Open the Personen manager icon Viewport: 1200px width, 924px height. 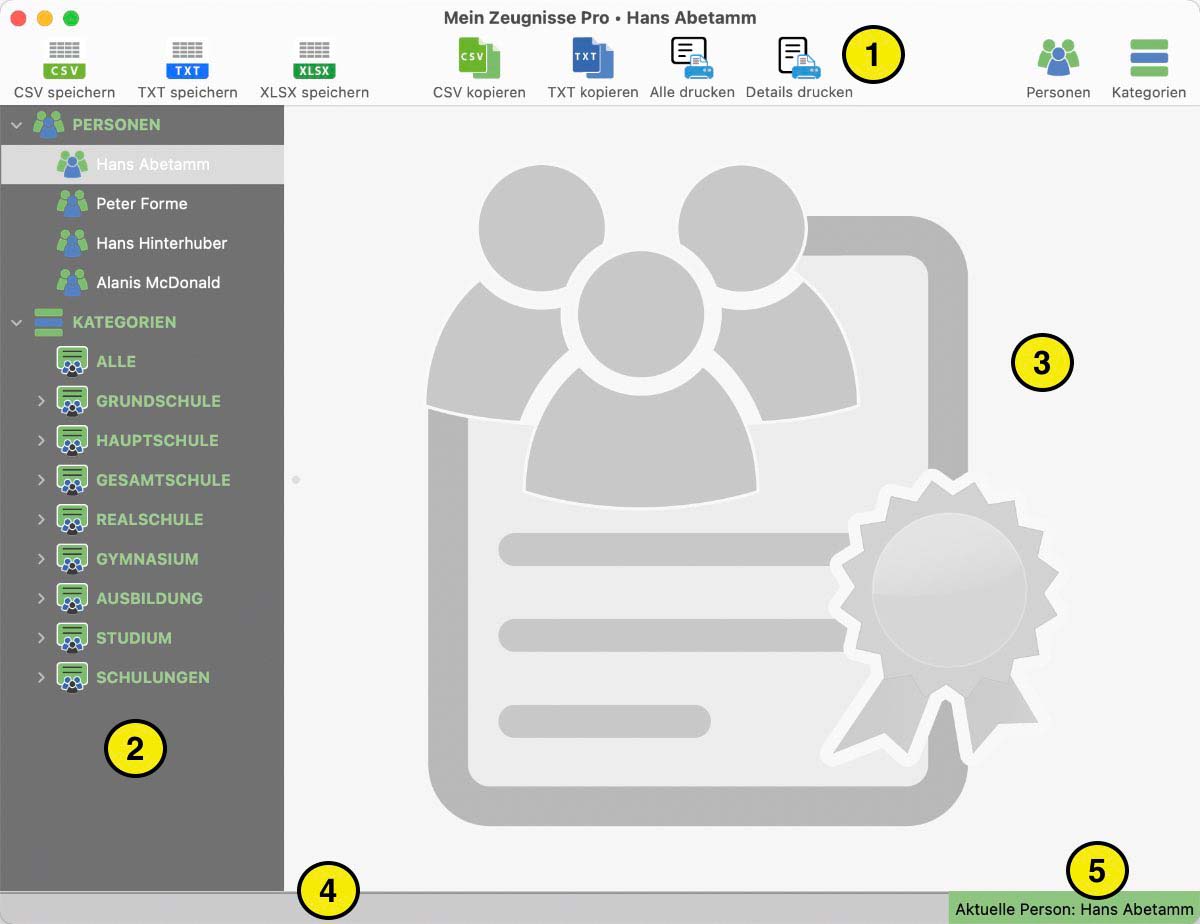click(x=1057, y=58)
